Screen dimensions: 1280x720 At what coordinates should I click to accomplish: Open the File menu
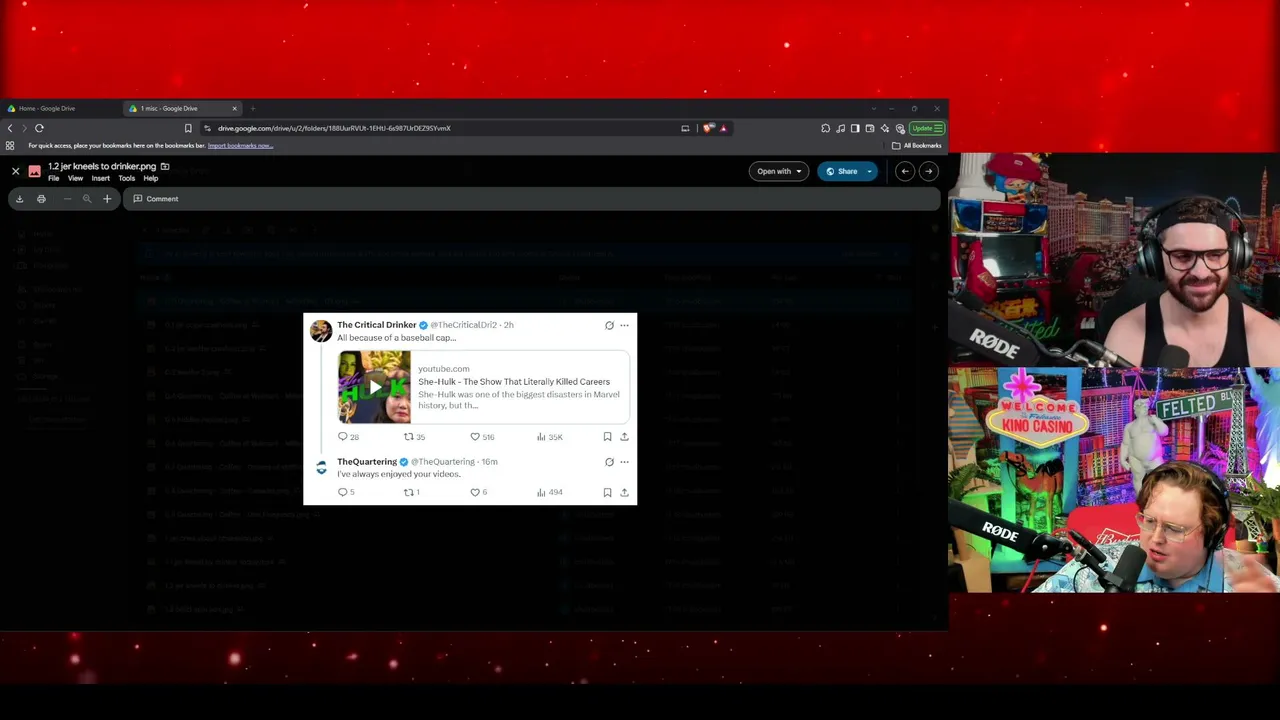54,178
